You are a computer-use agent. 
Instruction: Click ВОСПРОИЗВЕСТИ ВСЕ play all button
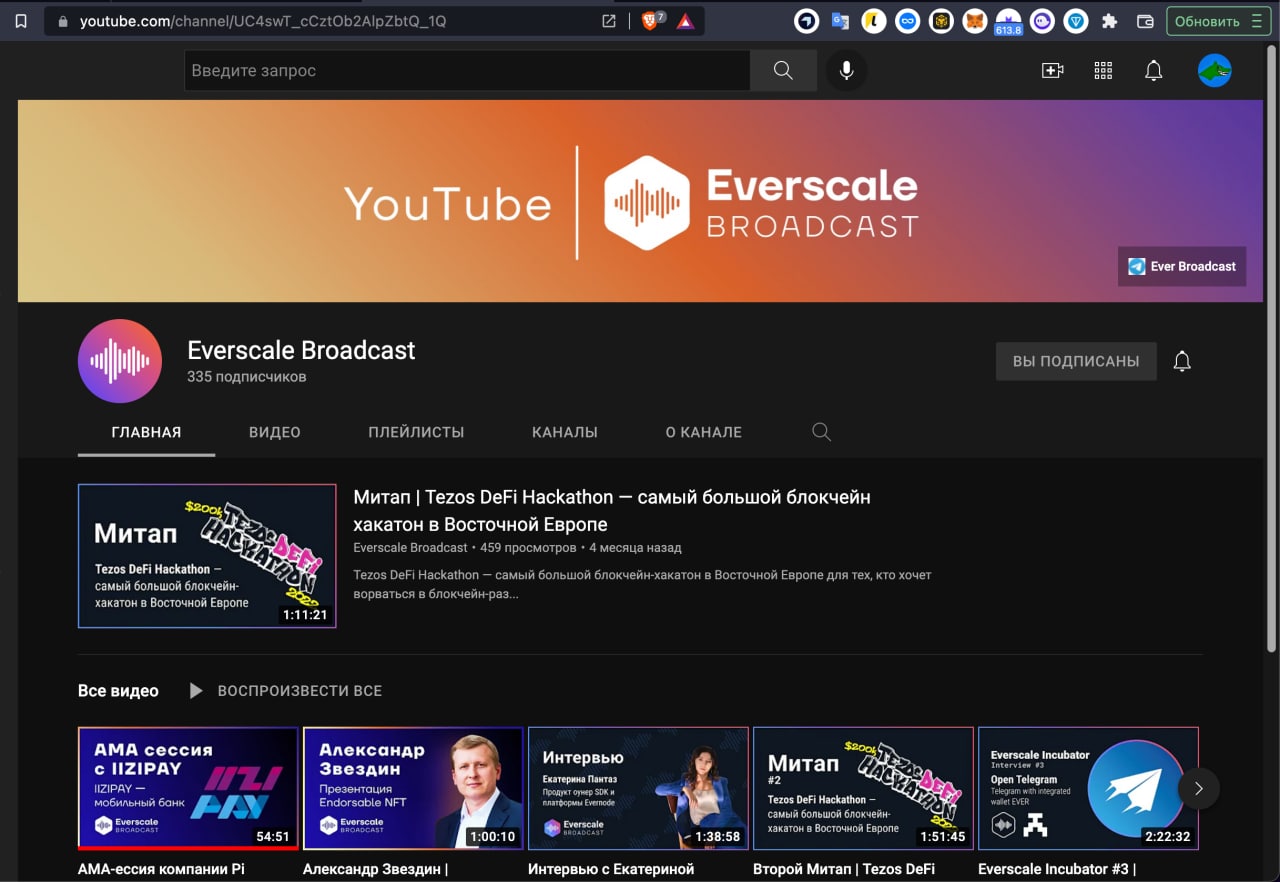286,691
